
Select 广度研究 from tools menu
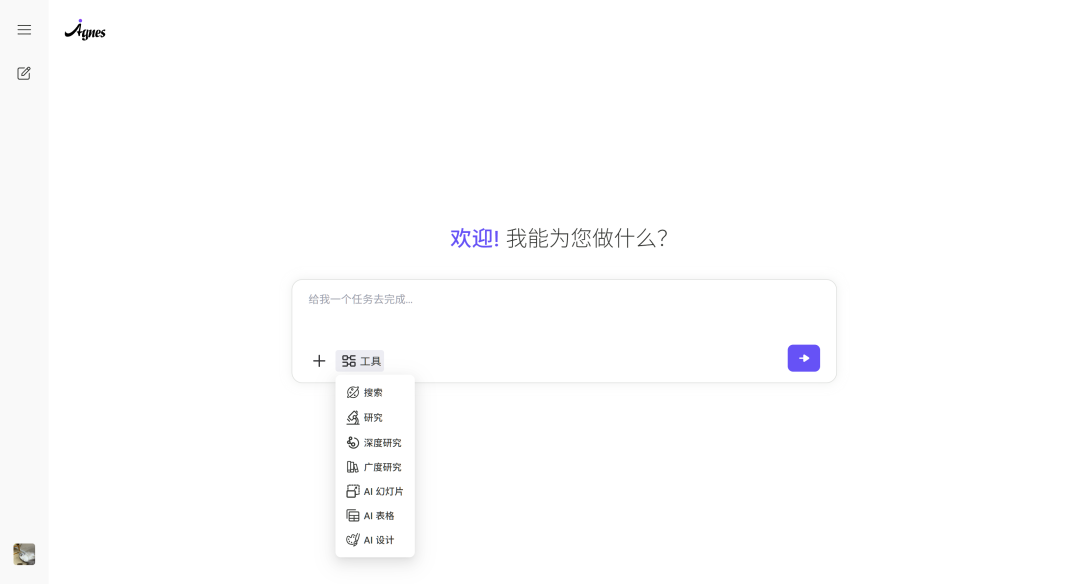375,467
